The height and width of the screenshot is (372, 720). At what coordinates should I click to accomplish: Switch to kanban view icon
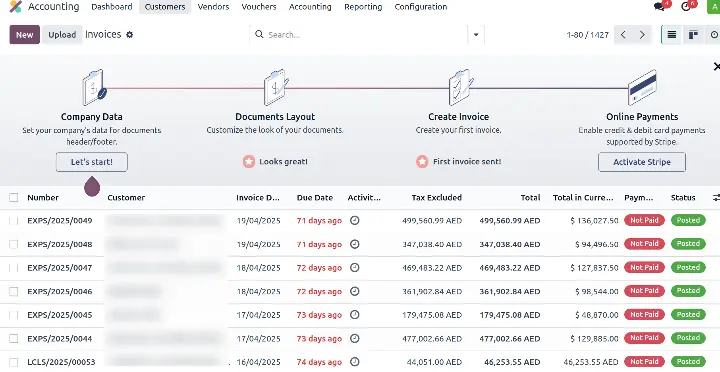[693, 34]
